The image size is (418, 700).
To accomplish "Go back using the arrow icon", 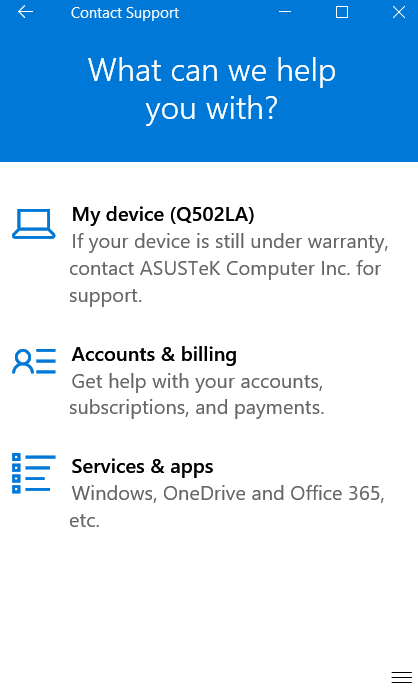I will (25, 12).
